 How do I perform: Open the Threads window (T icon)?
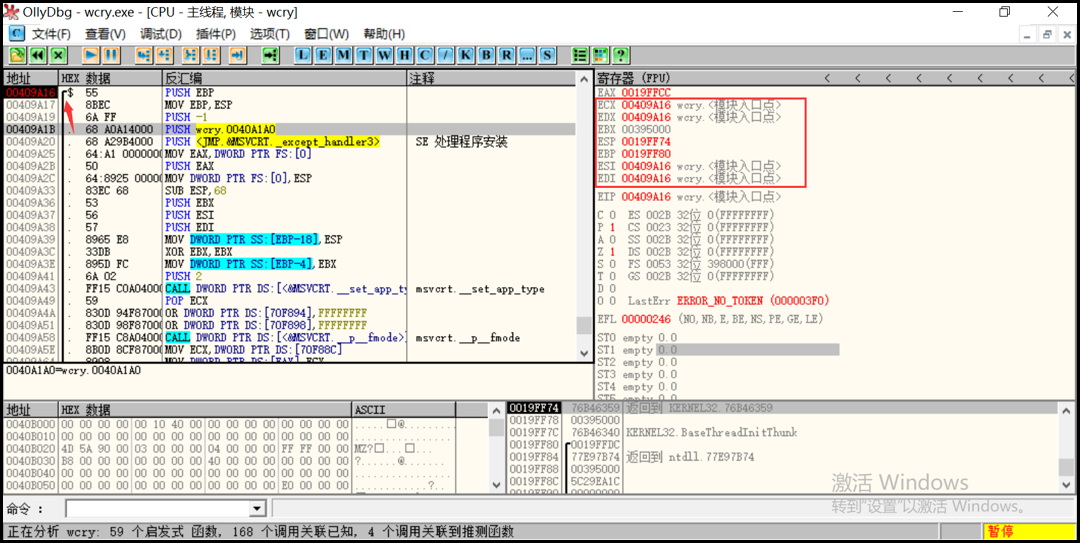coord(364,54)
